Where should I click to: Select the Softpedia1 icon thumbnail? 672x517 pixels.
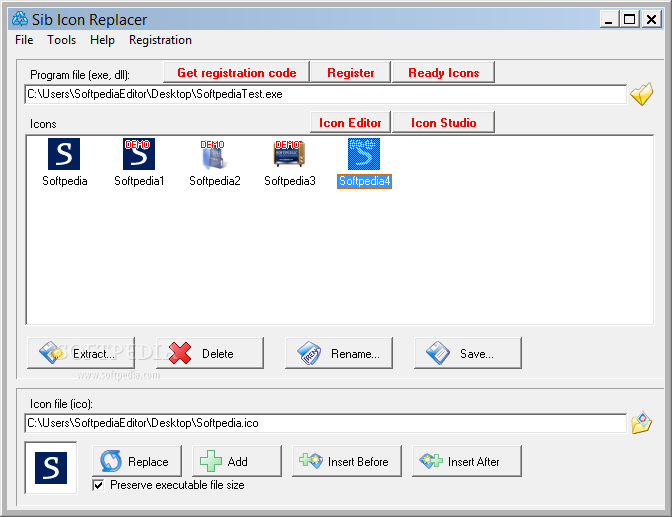tap(139, 154)
